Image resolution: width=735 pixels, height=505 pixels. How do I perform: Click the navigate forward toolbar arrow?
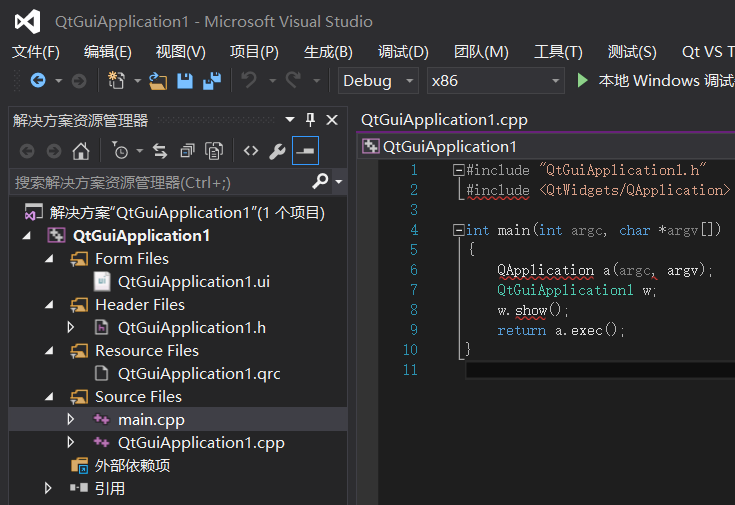(79, 81)
